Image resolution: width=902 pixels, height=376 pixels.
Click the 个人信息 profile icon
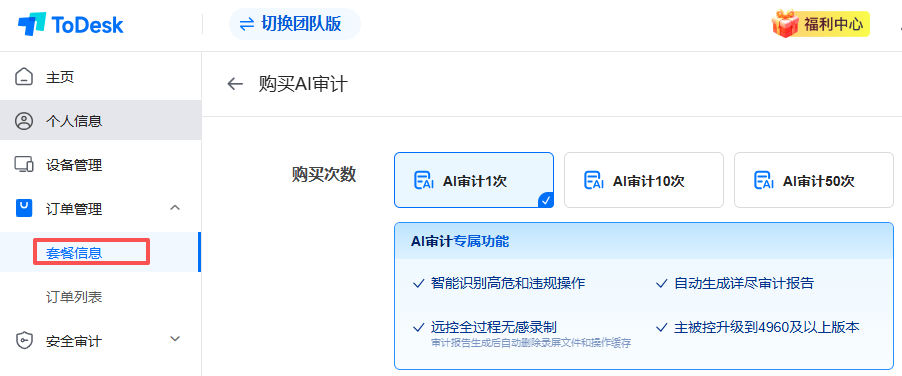click(x=24, y=121)
